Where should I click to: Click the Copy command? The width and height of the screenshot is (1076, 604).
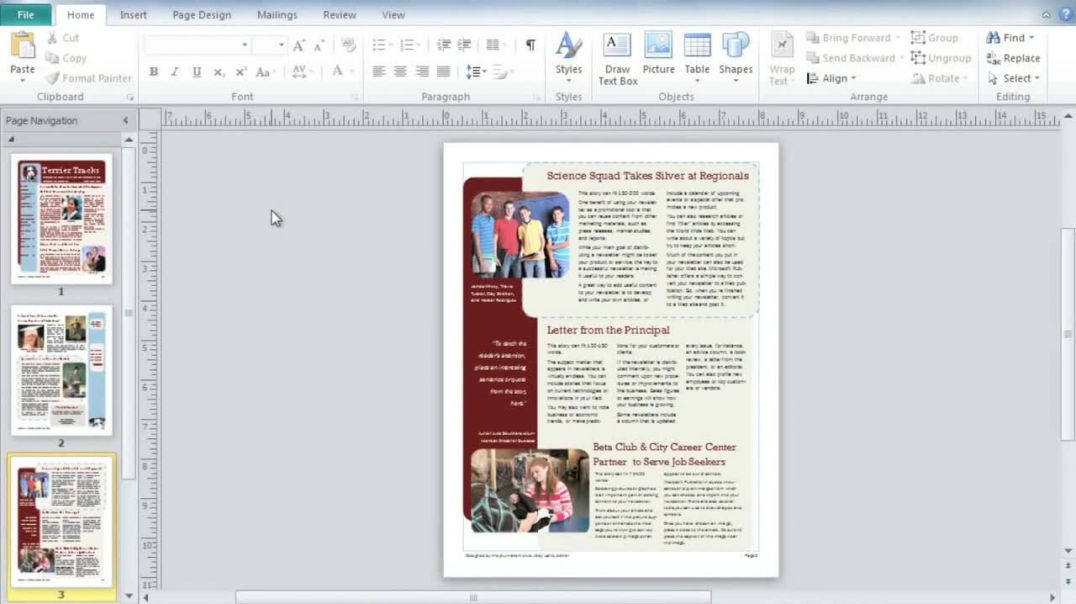pos(67,58)
